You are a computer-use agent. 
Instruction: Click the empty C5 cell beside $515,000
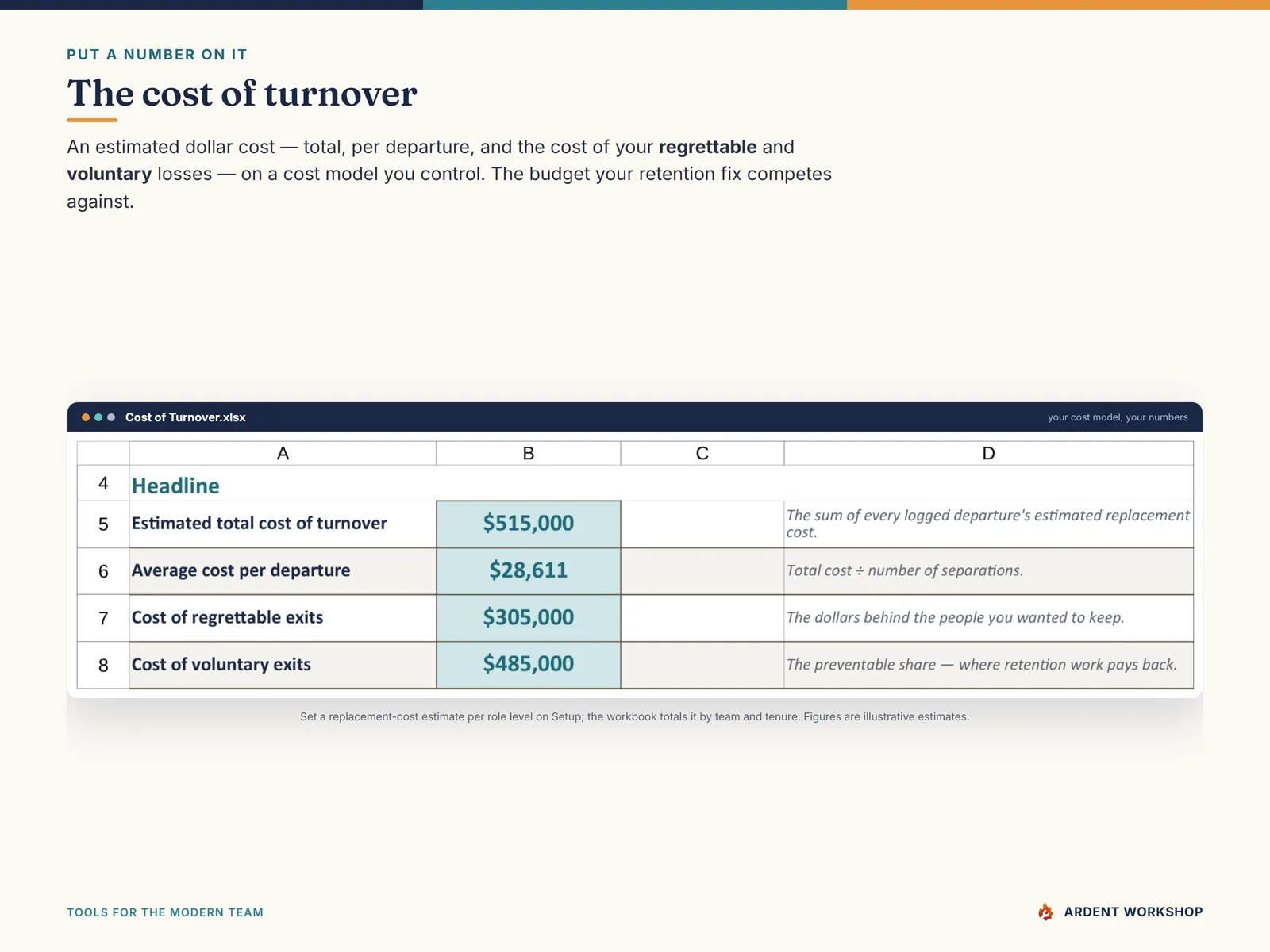click(702, 524)
